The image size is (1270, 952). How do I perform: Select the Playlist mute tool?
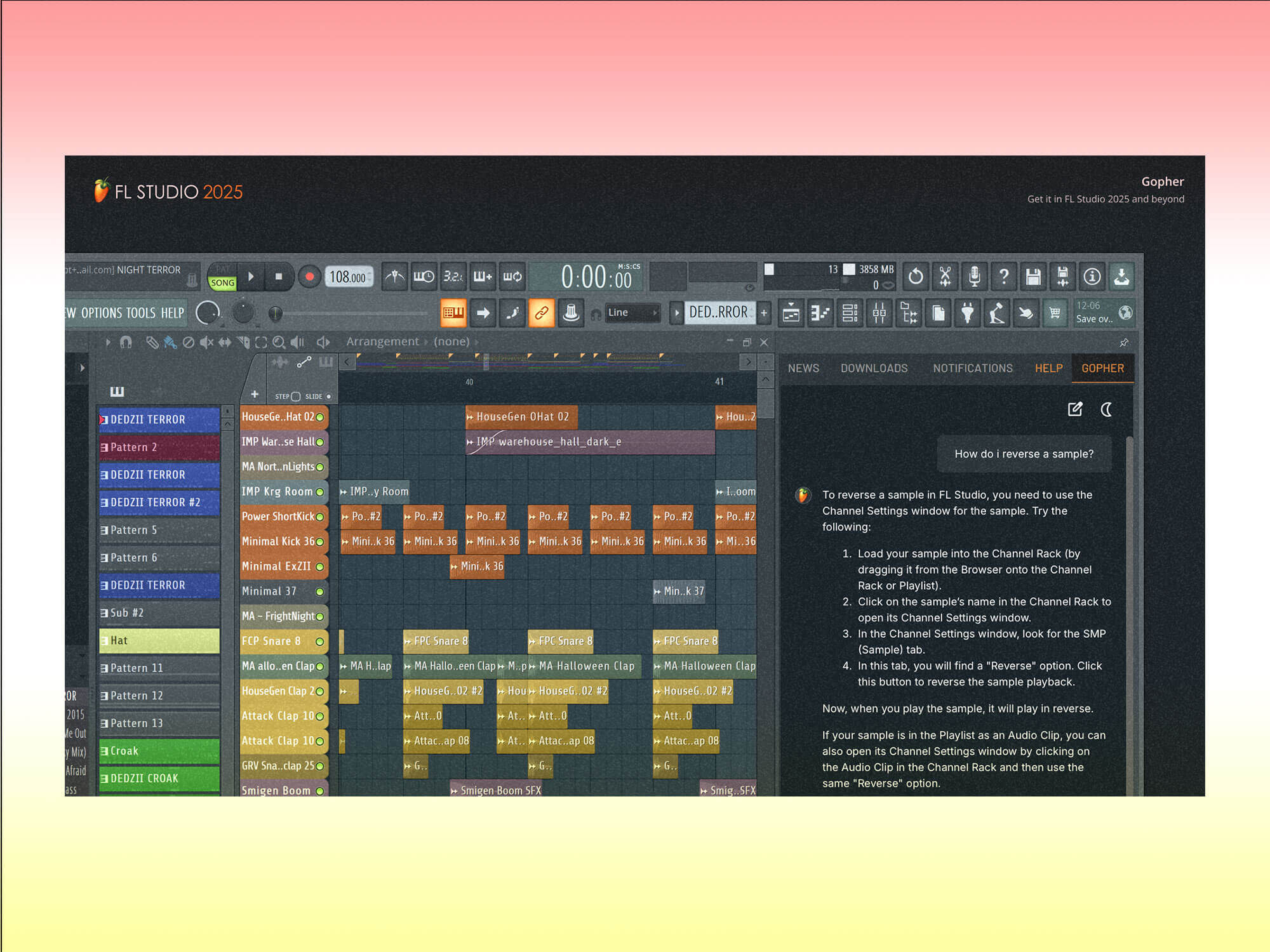(x=206, y=342)
